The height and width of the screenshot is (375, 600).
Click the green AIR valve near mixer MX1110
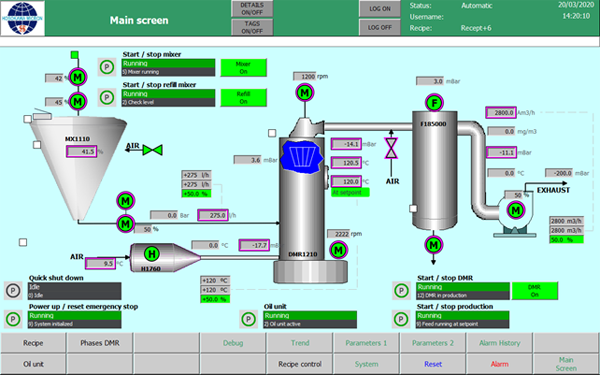coord(152,150)
